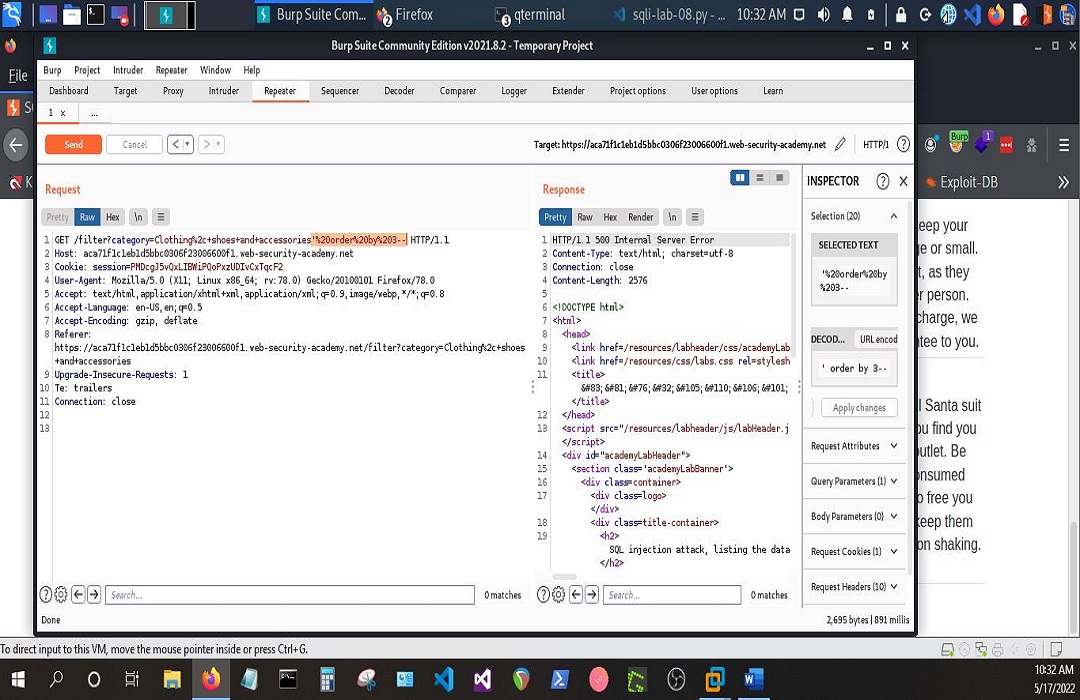1080x700 pixels.
Task: Select response Raw view
Action: [585, 217]
